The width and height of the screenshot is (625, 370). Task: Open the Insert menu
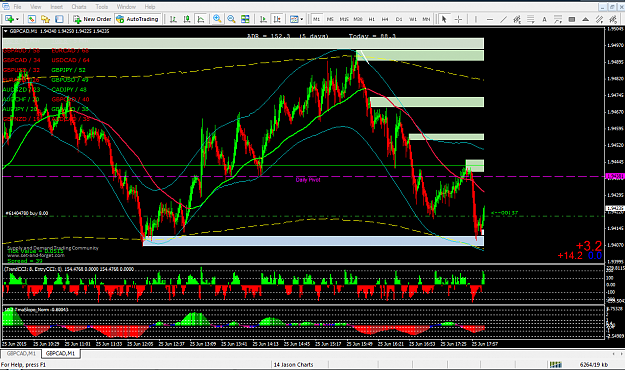coord(57,7)
